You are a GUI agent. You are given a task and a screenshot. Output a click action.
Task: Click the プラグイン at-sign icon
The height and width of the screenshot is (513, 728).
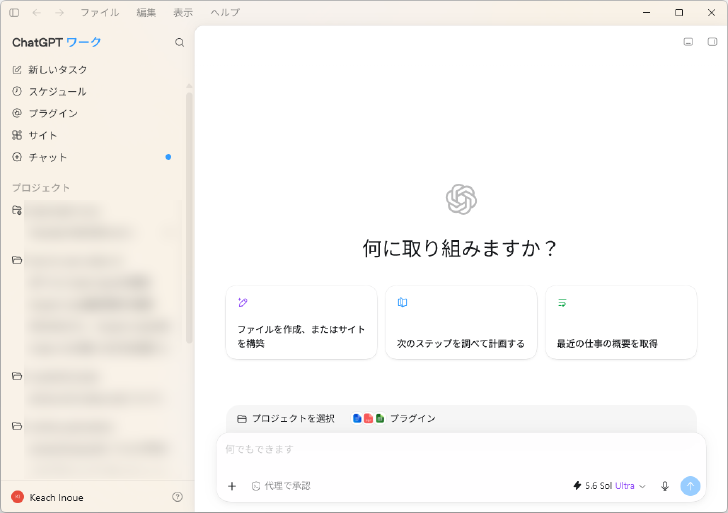click(17, 113)
